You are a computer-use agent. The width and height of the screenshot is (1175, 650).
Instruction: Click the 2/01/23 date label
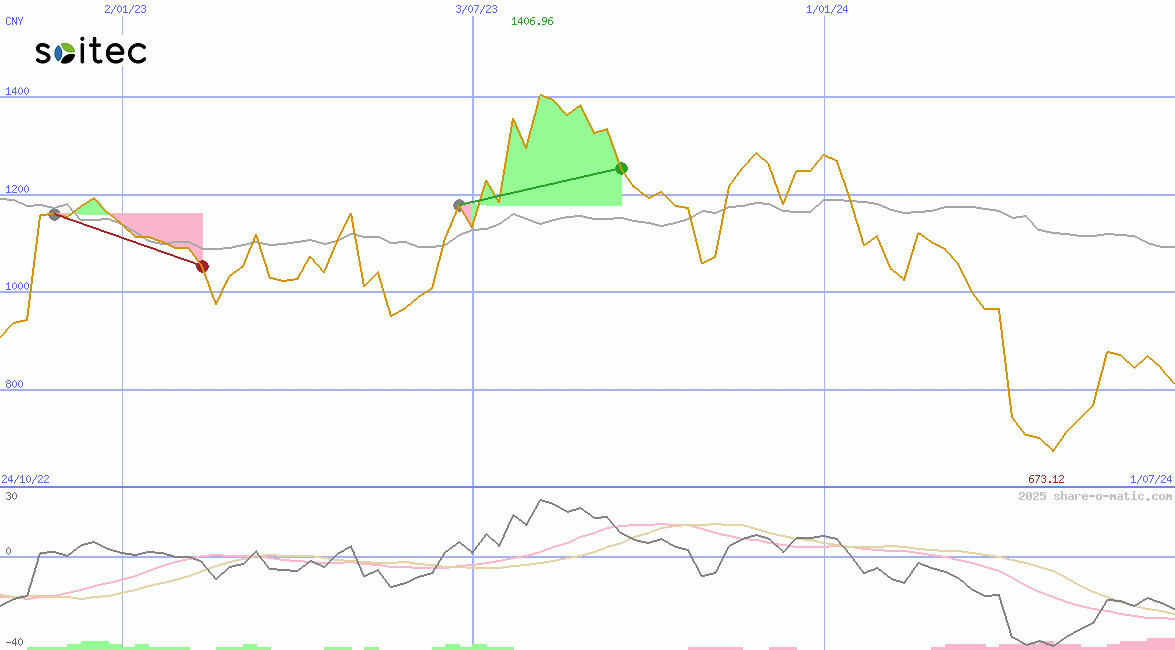pyautogui.click(x=125, y=9)
